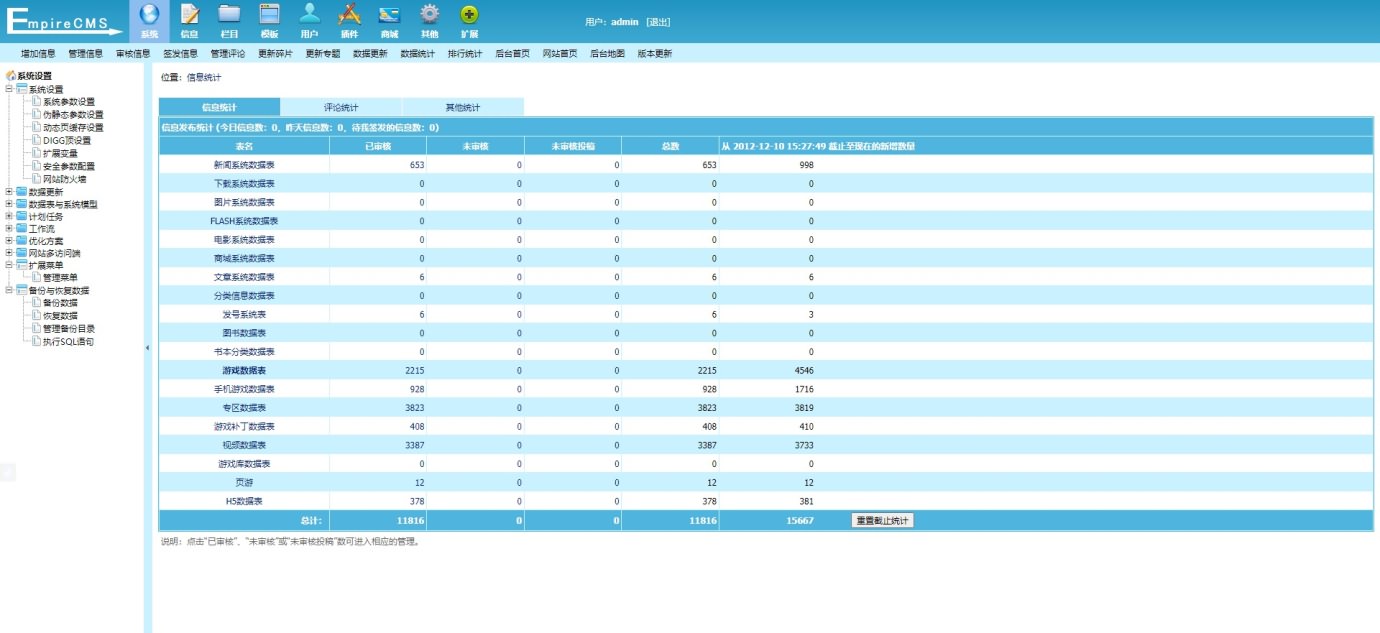Click approved count 3823 for 专区数据表
This screenshot has width=1380, height=633.
pos(414,408)
